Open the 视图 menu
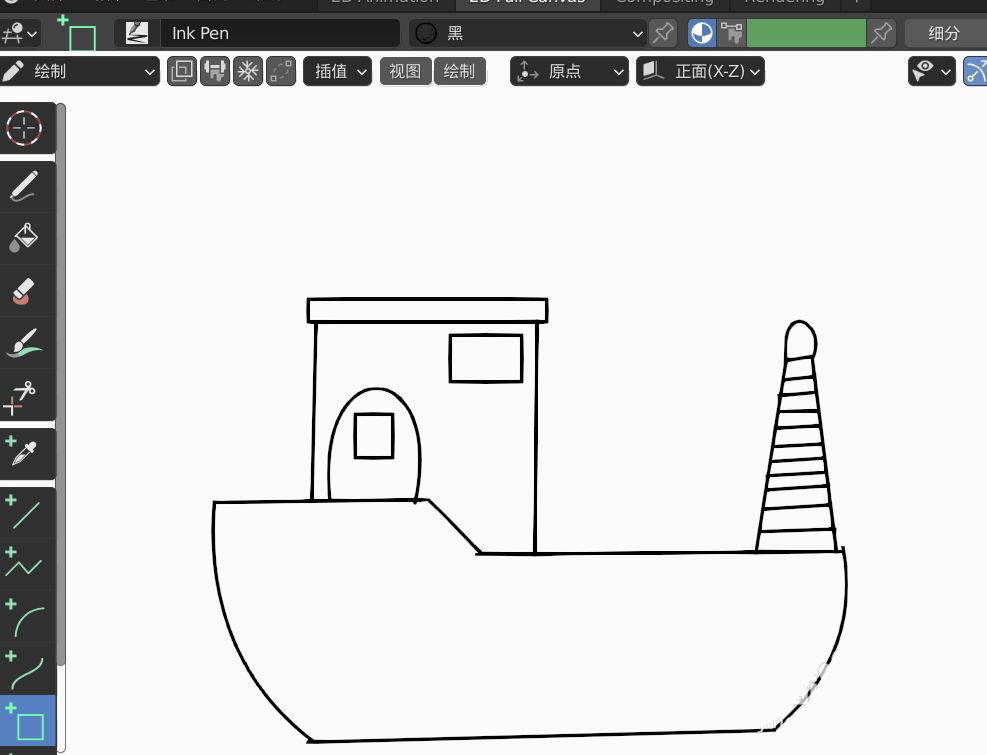Image resolution: width=987 pixels, height=755 pixels. tap(405, 72)
